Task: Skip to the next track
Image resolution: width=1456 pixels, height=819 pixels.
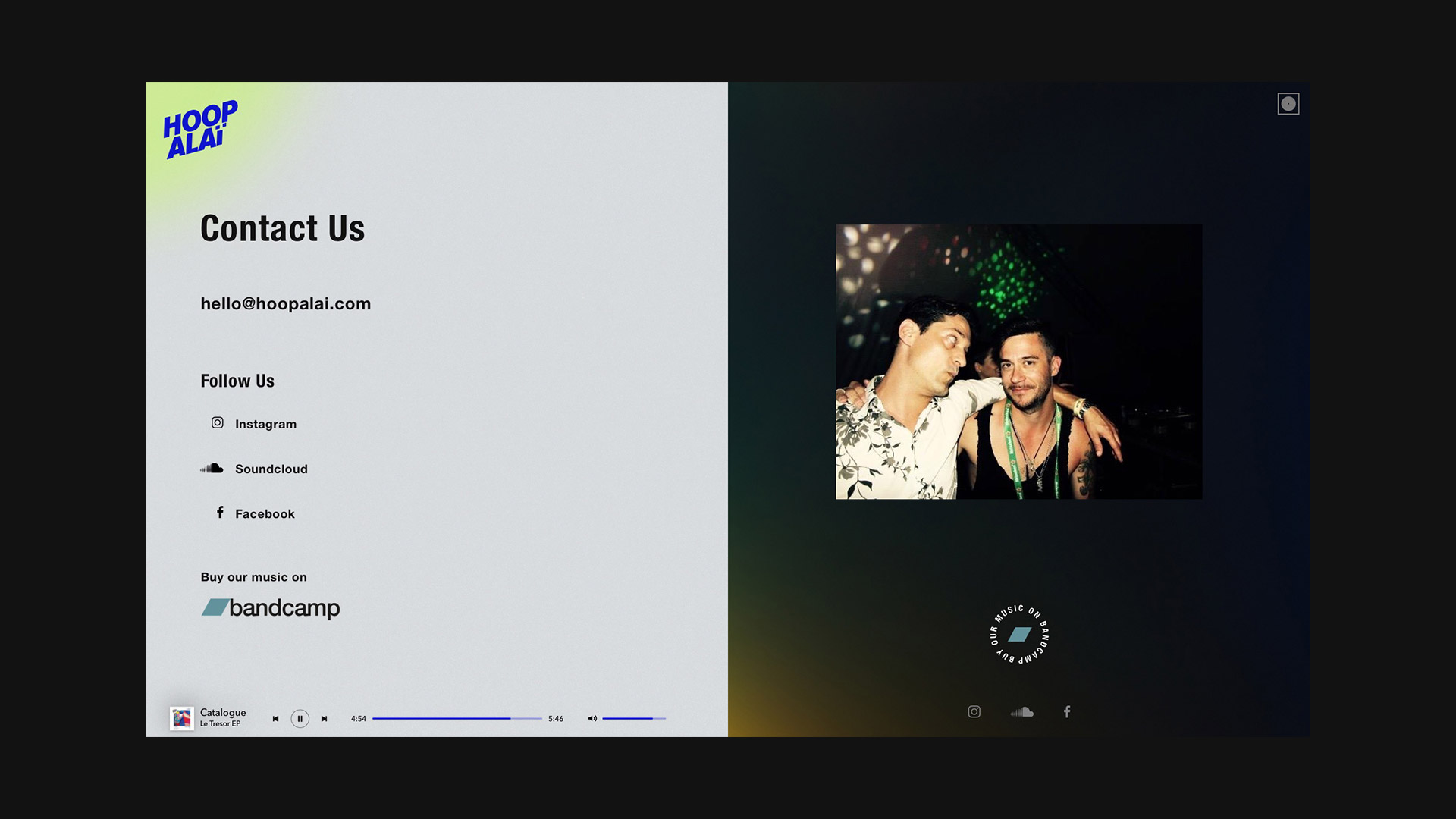Action: tap(325, 719)
